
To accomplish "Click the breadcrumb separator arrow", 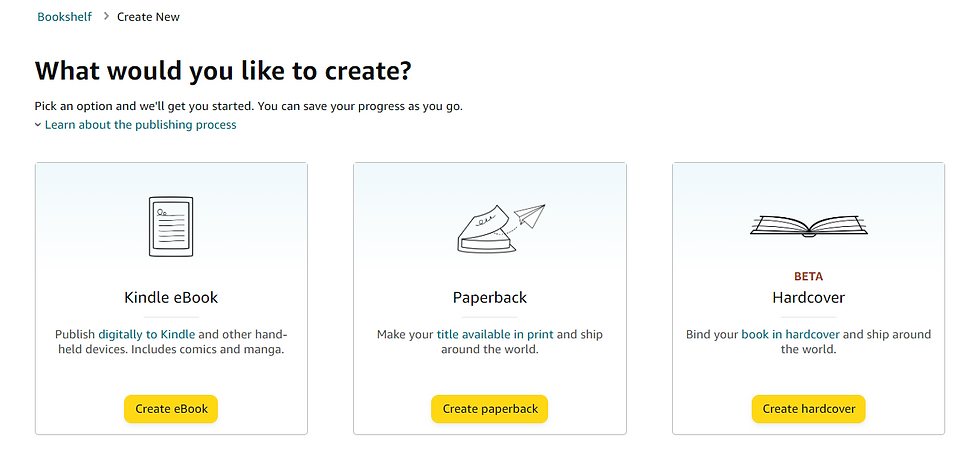I will click(x=106, y=17).
